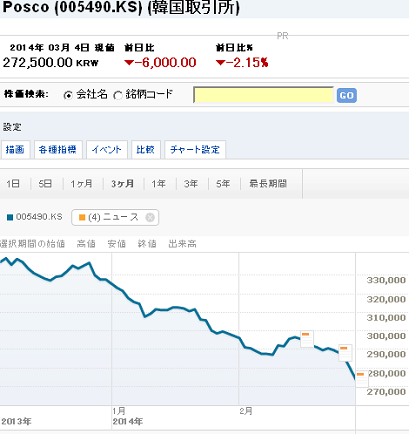Click the -6,000.00 change value
This screenshot has width=409, height=434.
160,63
